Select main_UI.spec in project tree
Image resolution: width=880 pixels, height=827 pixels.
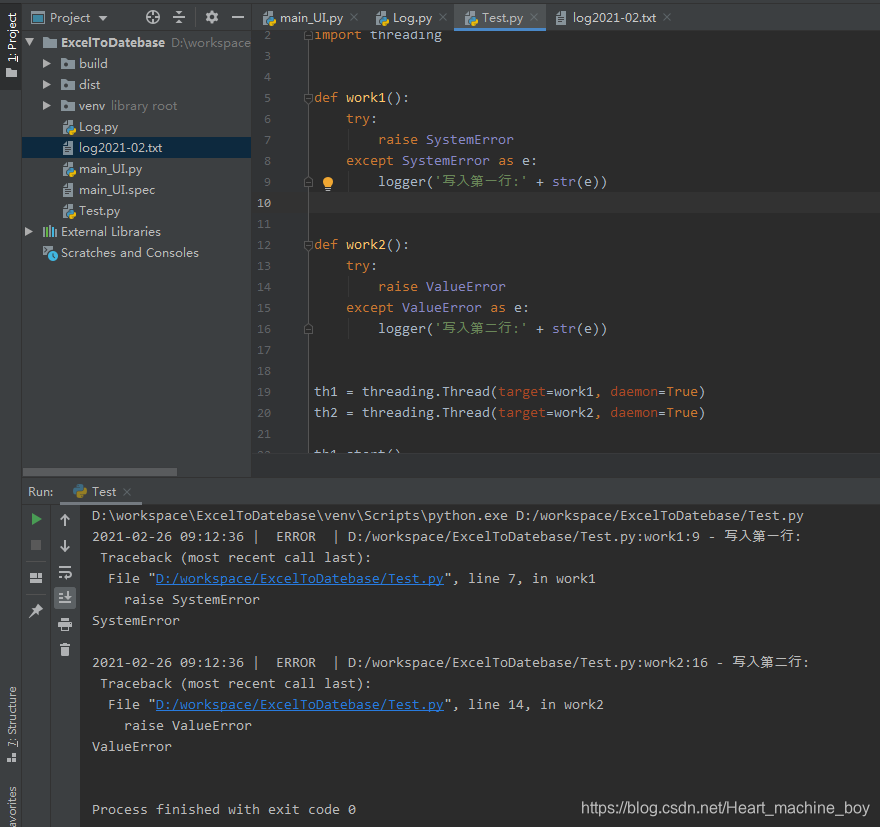[x=117, y=190]
